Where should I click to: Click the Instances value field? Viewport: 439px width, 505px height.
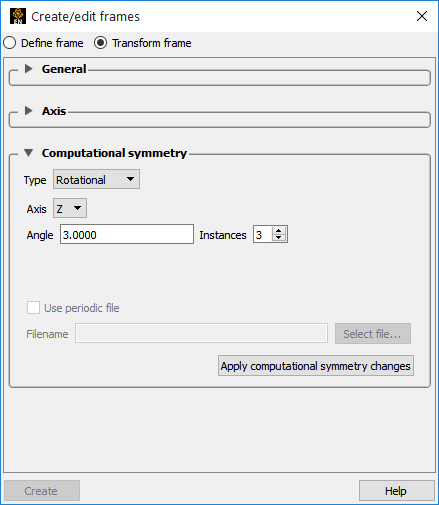tap(263, 234)
